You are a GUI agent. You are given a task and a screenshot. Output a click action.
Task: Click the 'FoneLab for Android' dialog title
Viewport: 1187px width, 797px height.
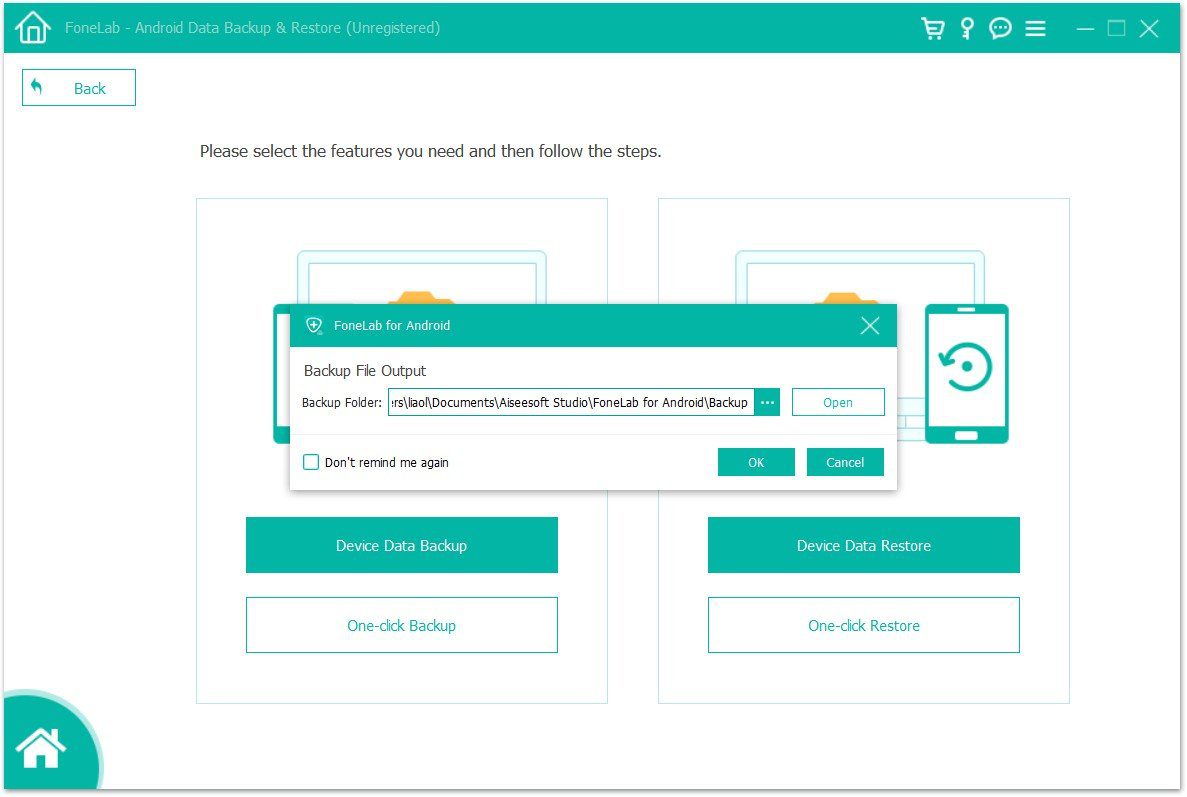[x=392, y=325]
